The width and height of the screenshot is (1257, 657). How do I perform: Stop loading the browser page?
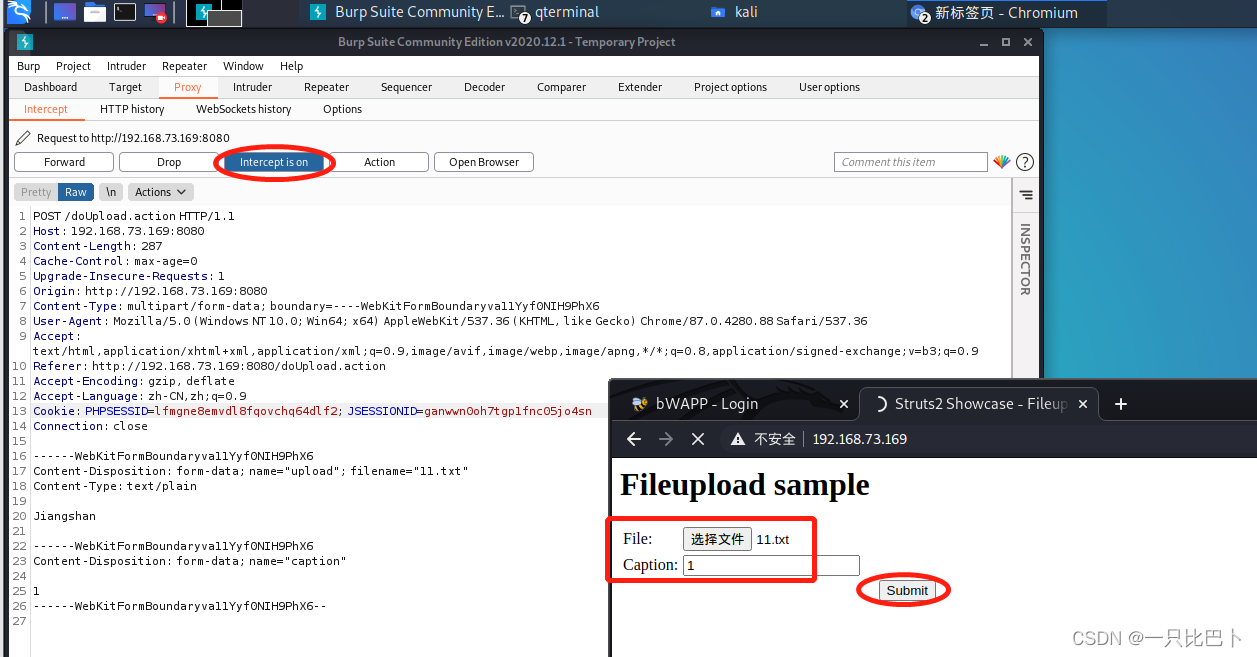(x=698, y=439)
